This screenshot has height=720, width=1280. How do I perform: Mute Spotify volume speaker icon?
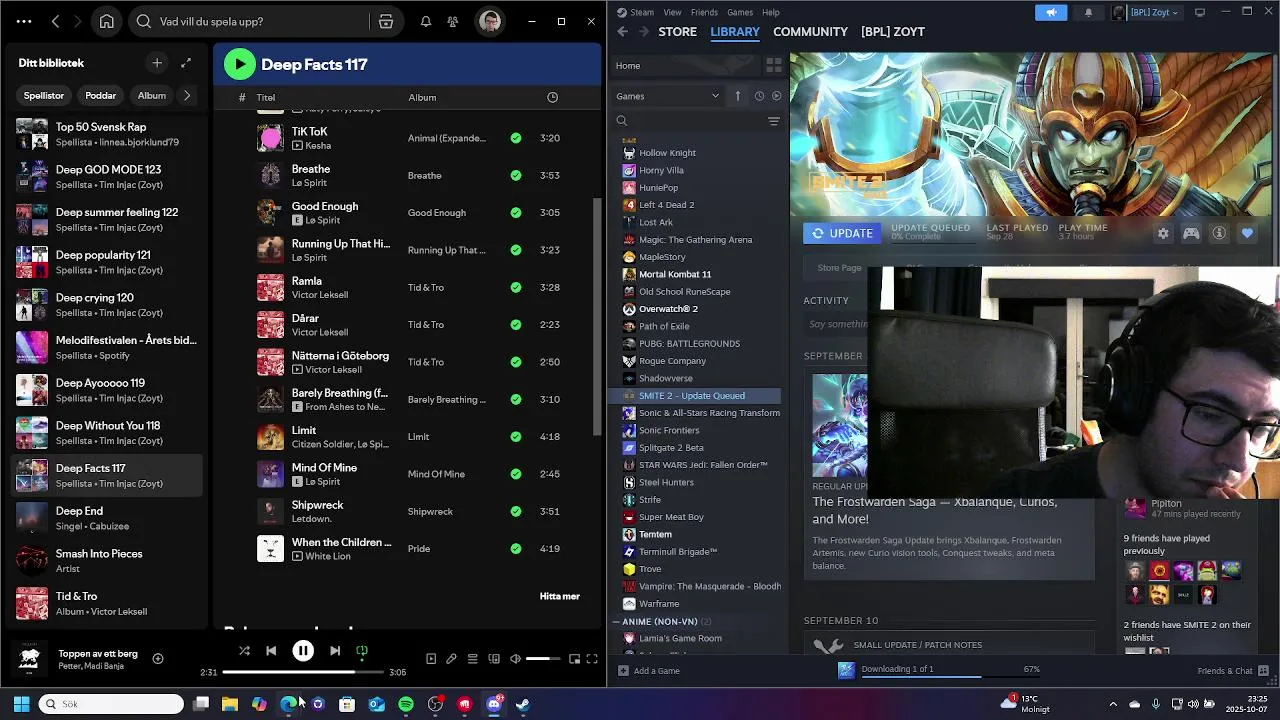tap(515, 659)
